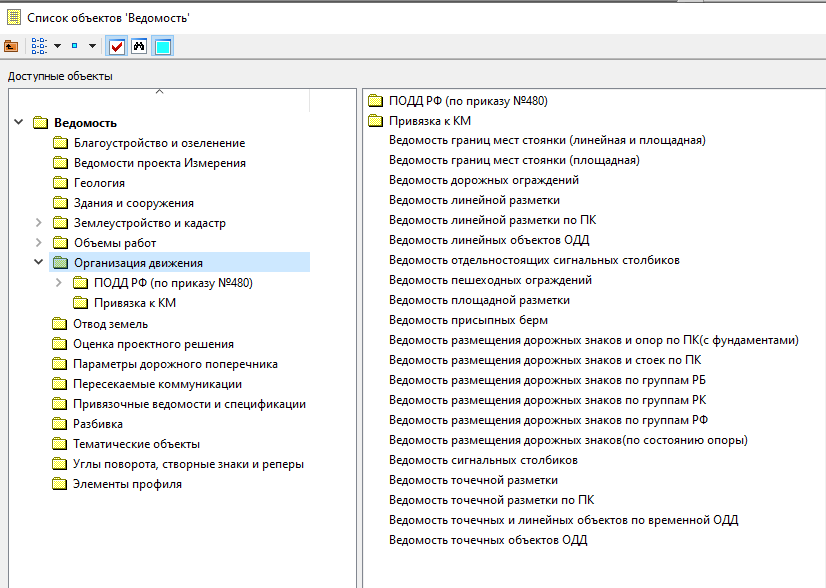826x588 pixels.
Task: Click the Отвод земель folder icon
Action: tap(59, 324)
